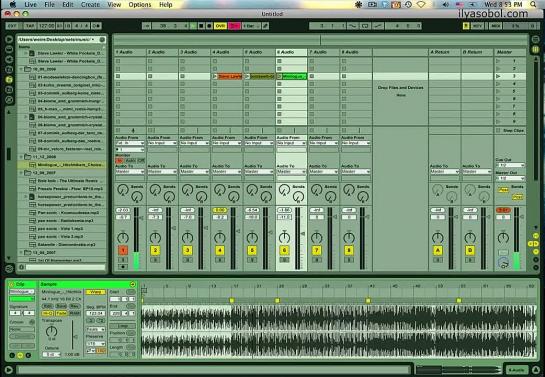Toggle the Loop switch in transport
Viewport: 545px width, 377px height.
tap(365, 26)
